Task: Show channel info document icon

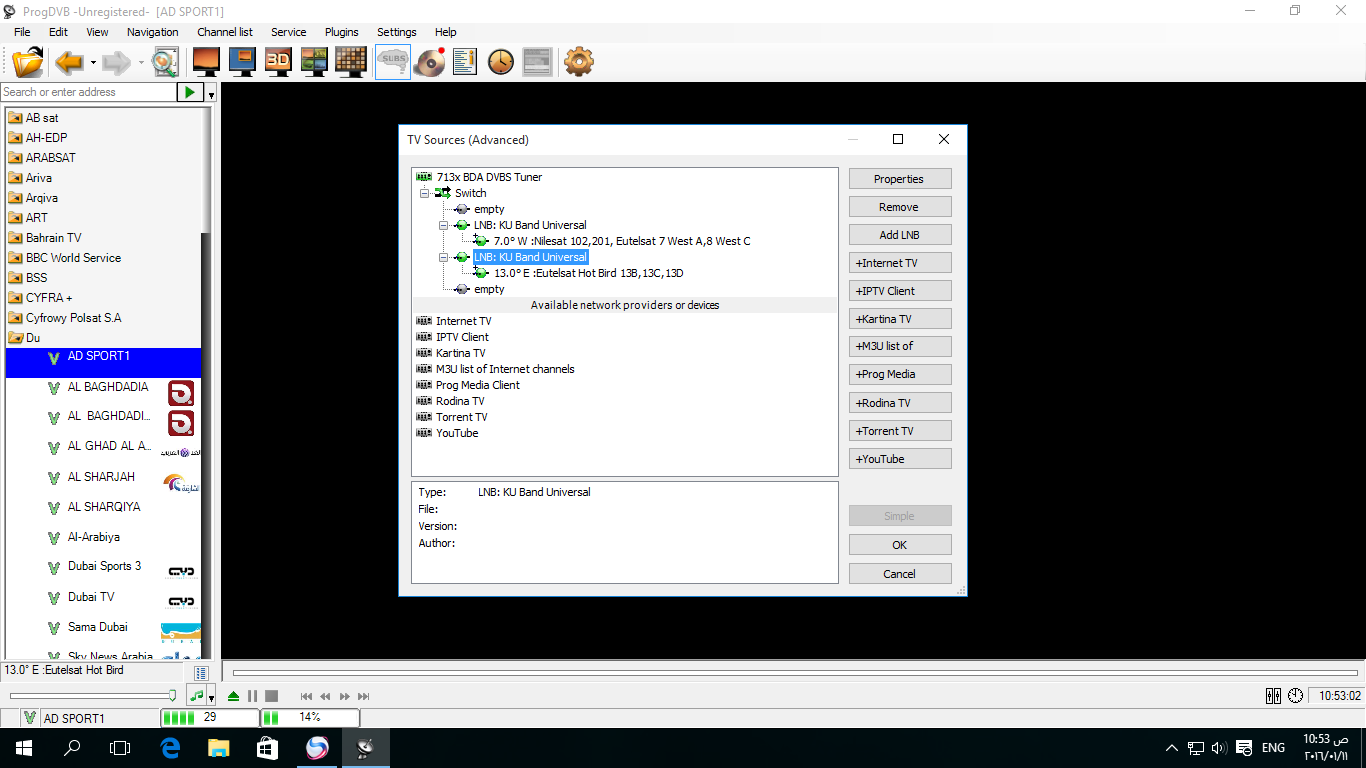Action: click(465, 62)
